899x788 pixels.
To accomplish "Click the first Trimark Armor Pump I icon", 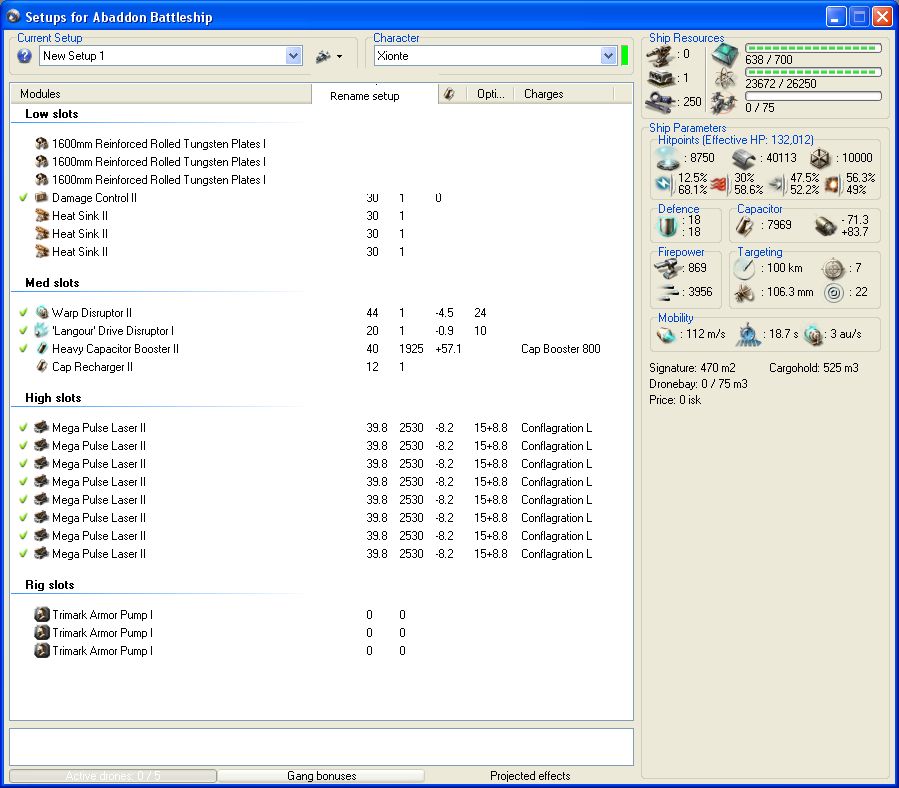I will 41,615.
